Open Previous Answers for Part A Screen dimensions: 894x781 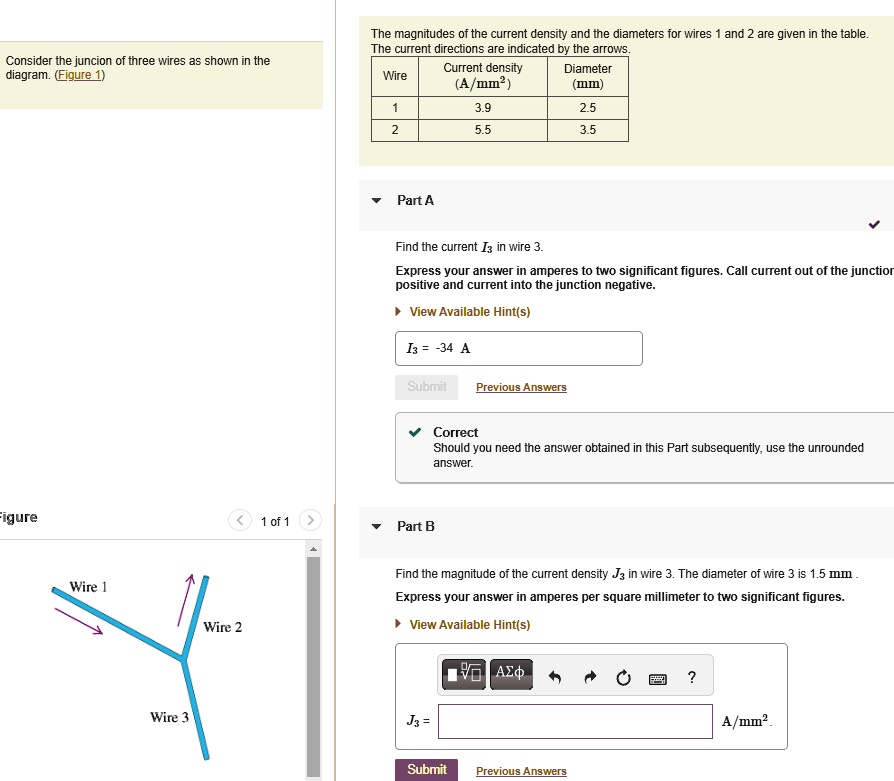pos(521,387)
